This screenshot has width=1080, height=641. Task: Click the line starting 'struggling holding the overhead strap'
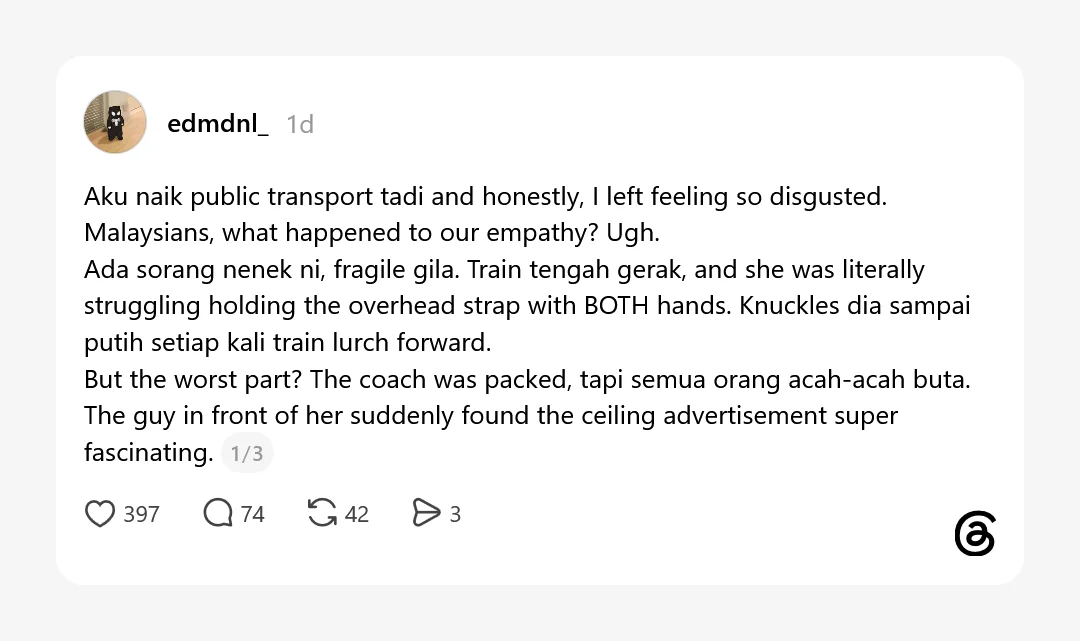(527, 306)
